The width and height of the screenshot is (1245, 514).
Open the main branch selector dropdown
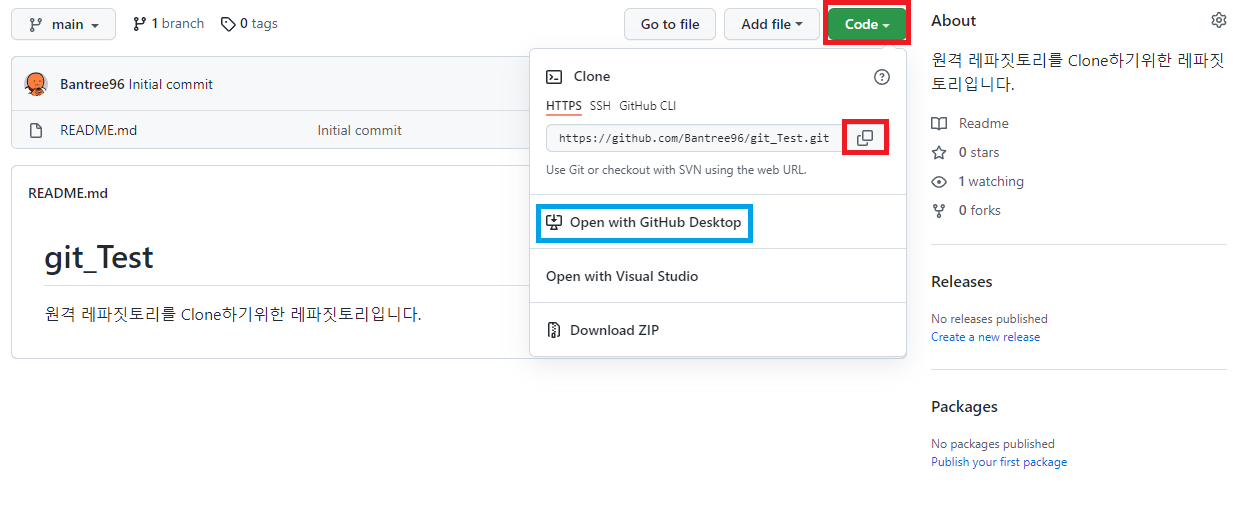[63, 24]
